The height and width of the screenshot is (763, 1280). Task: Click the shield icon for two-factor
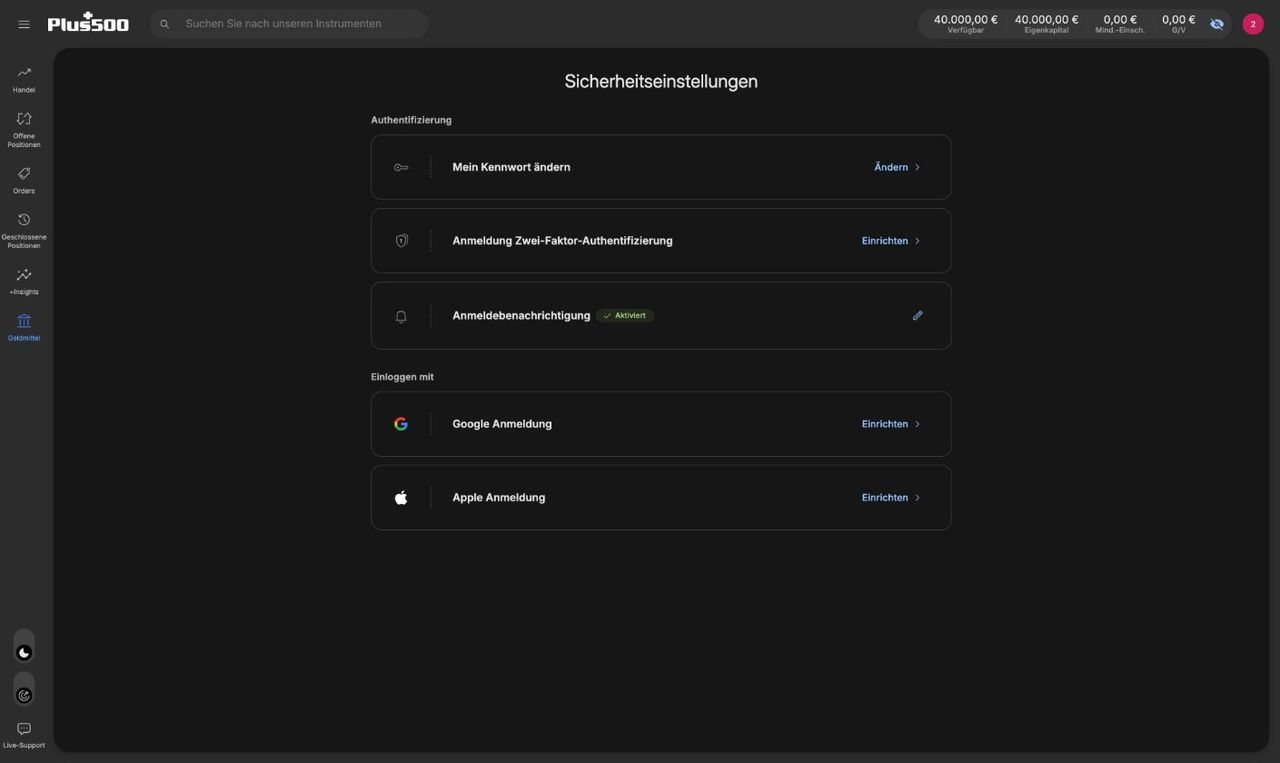[x=401, y=241]
